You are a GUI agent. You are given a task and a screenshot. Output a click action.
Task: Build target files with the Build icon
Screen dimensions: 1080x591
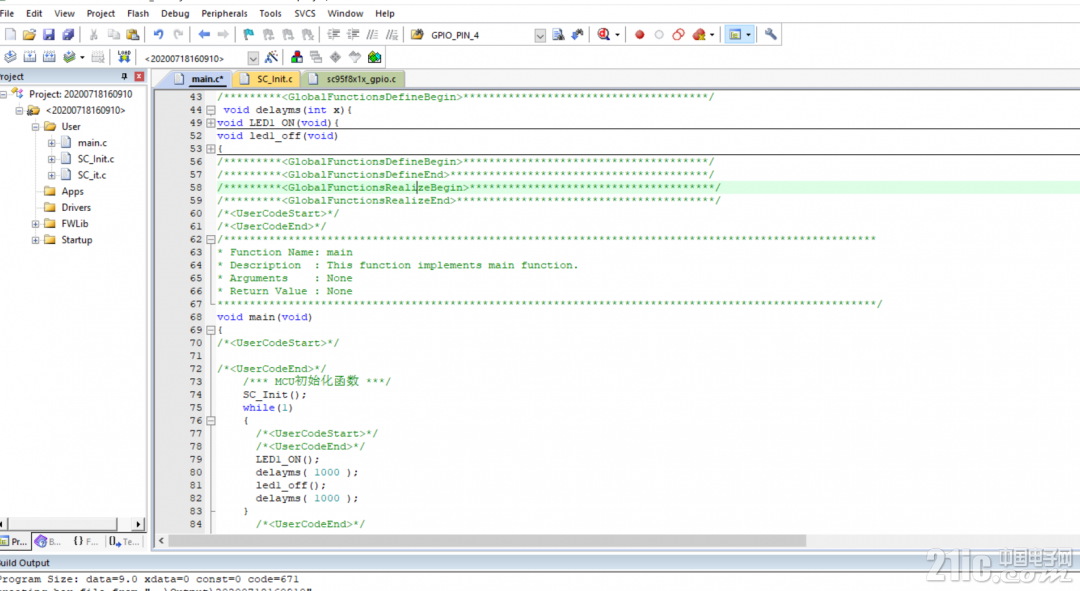tap(30, 57)
